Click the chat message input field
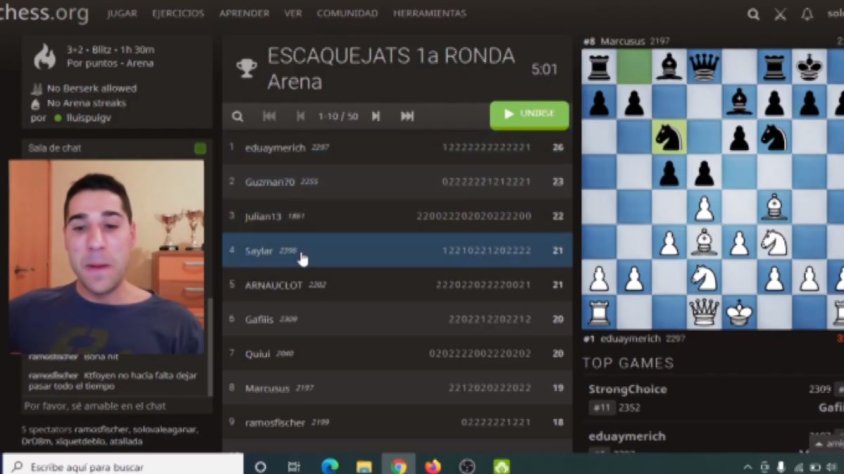 [116, 406]
